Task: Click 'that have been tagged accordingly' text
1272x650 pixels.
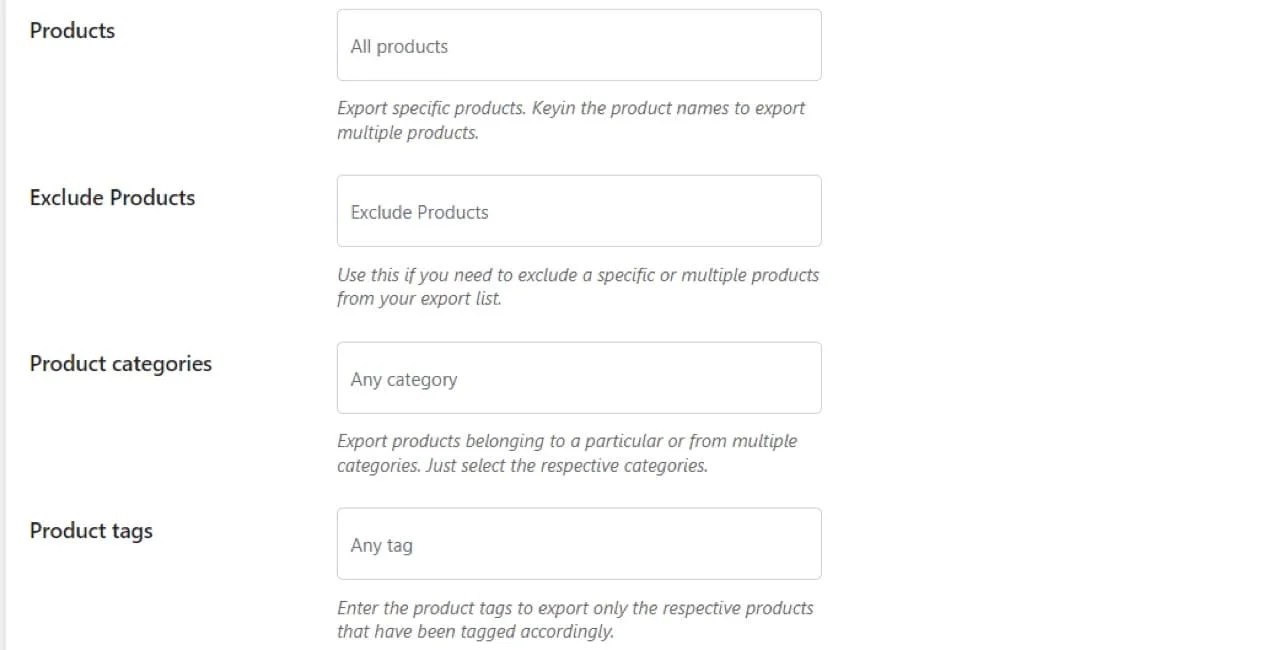Action: pos(475,632)
